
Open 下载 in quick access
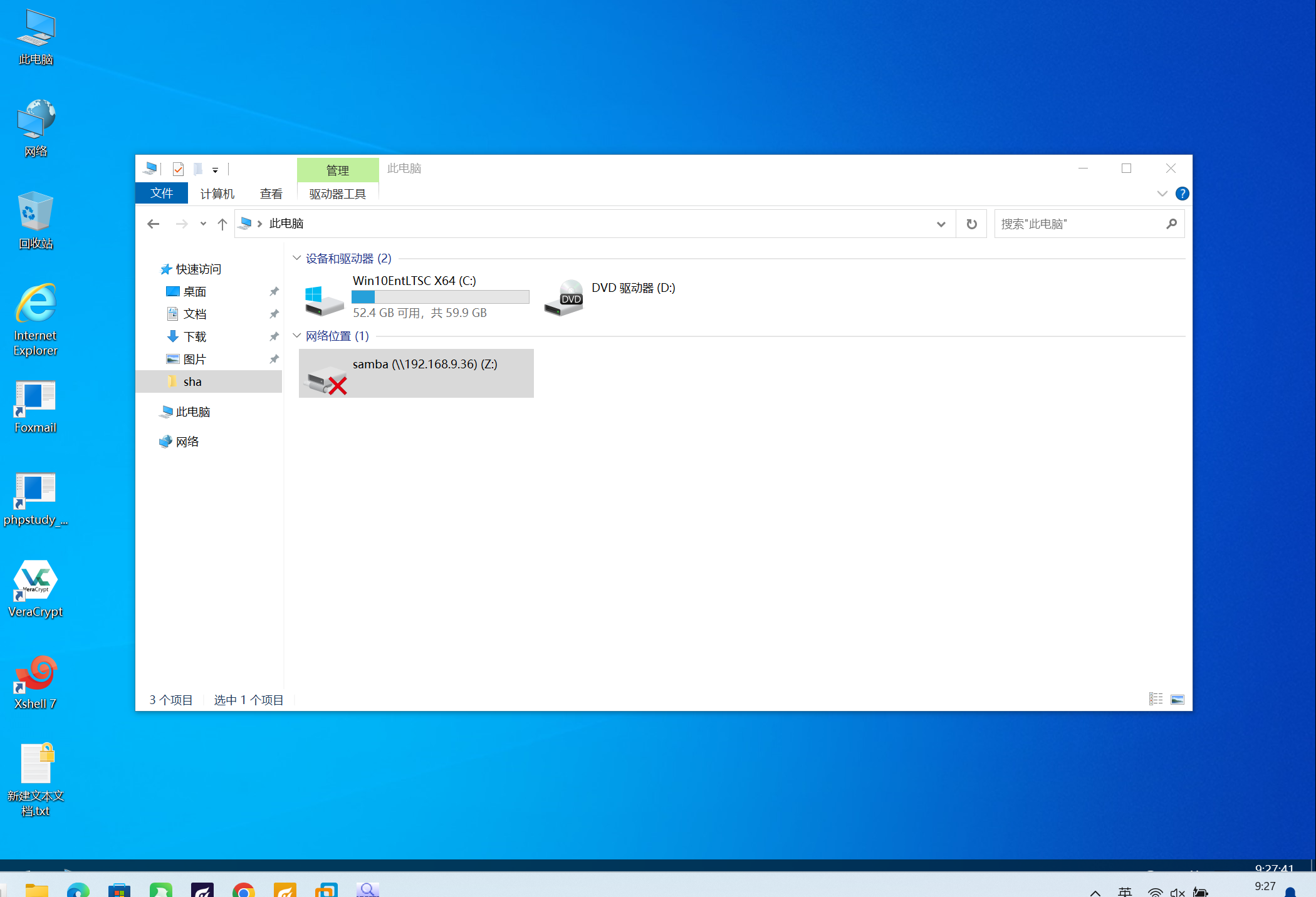click(195, 336)
